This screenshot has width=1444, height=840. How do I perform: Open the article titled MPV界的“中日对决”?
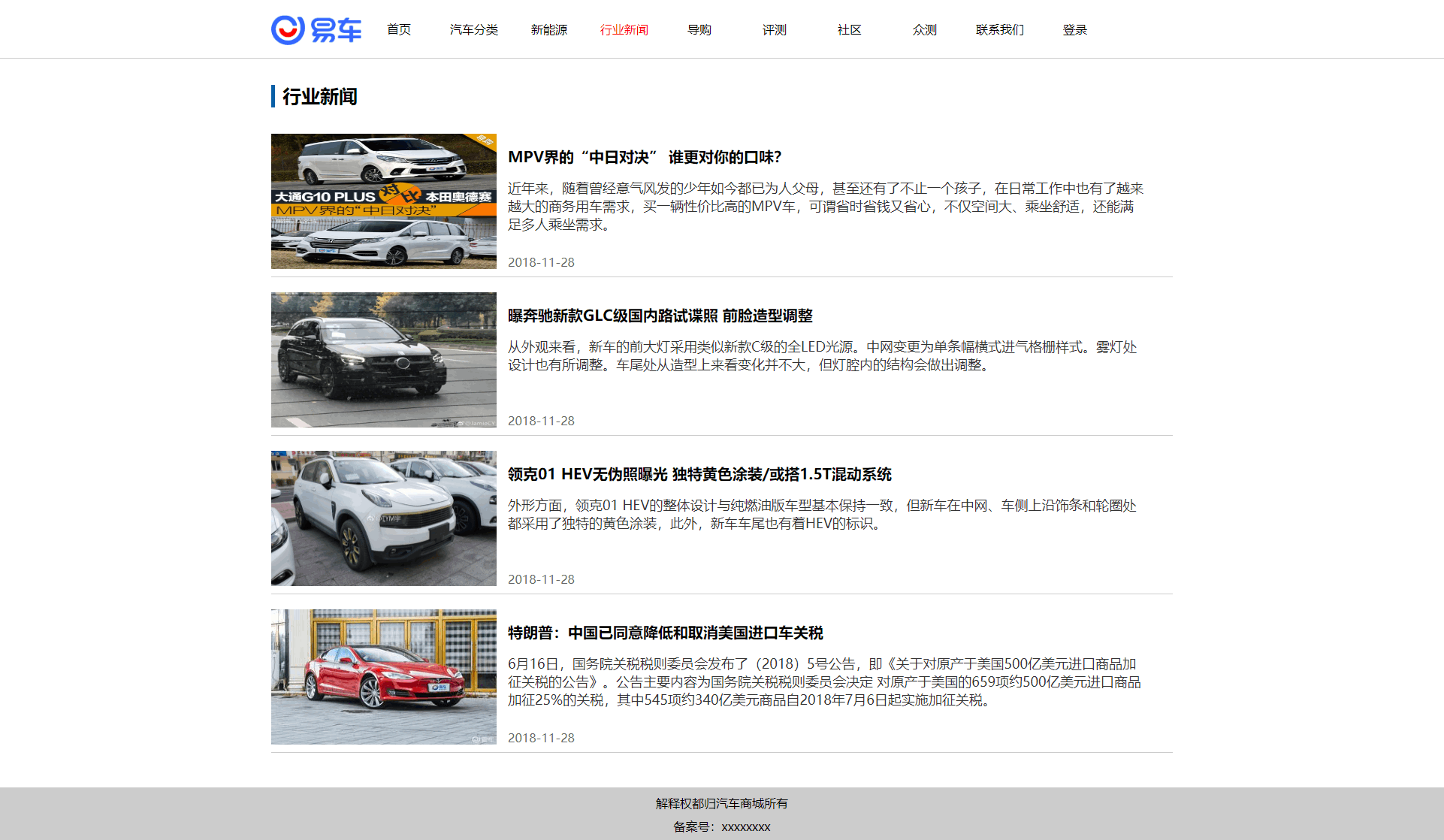point(645,157)
